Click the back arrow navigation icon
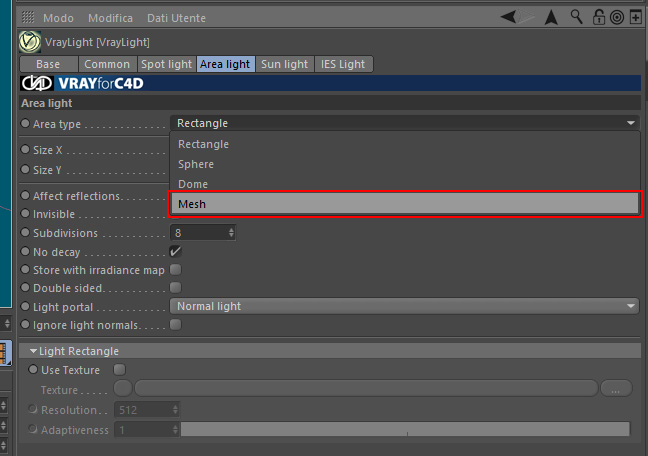 [508, 17]
